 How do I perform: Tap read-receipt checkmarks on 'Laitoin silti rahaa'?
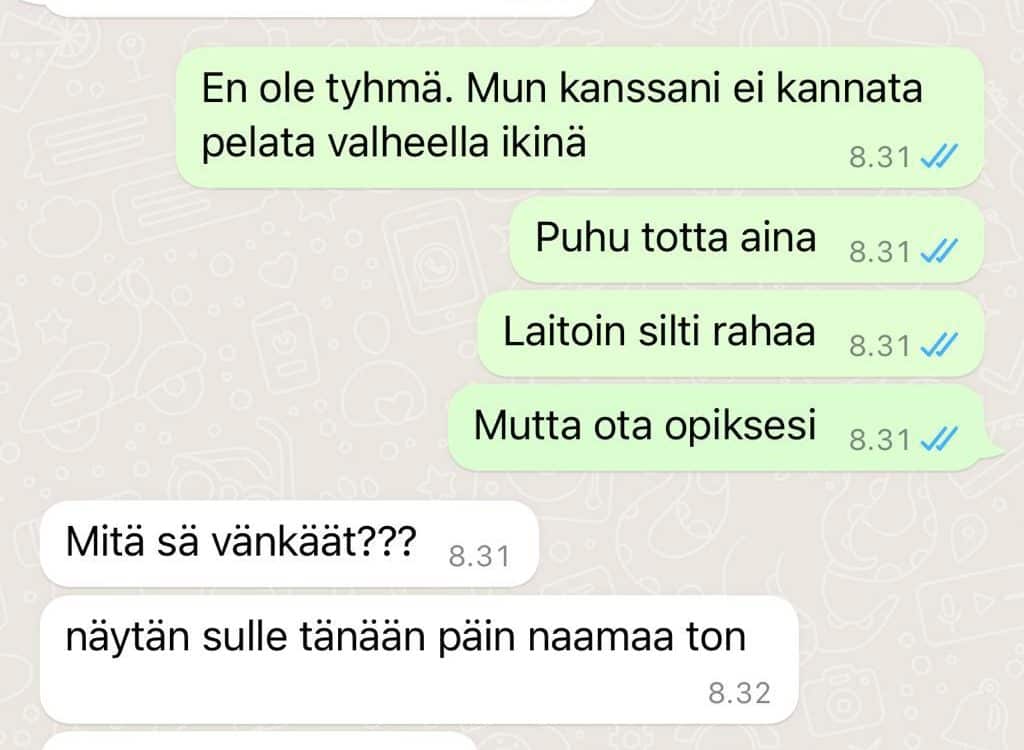(x=939, y=345)
